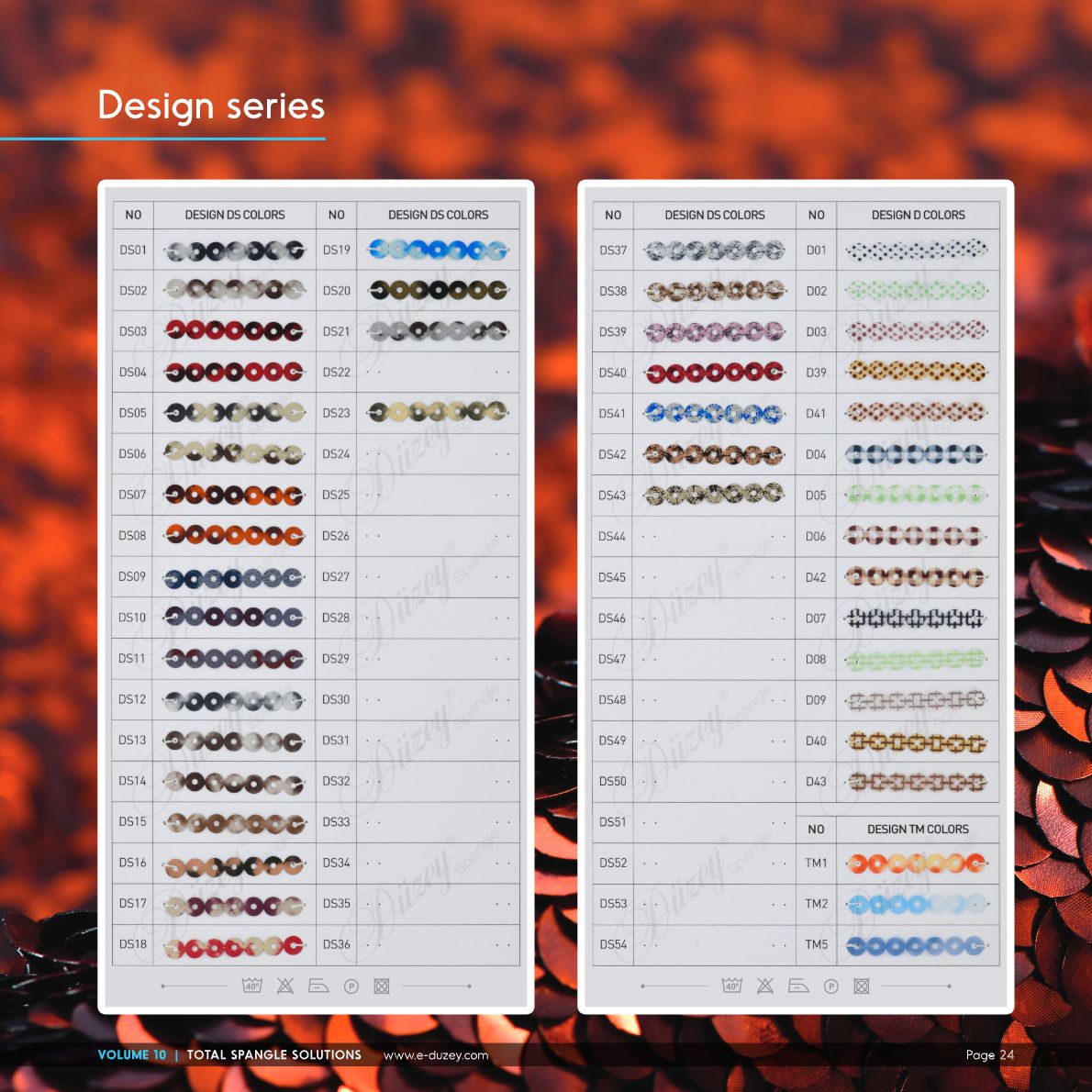Click the iron icon below the TM5 row
The image size is (1092, 1092).
point(798,986)
